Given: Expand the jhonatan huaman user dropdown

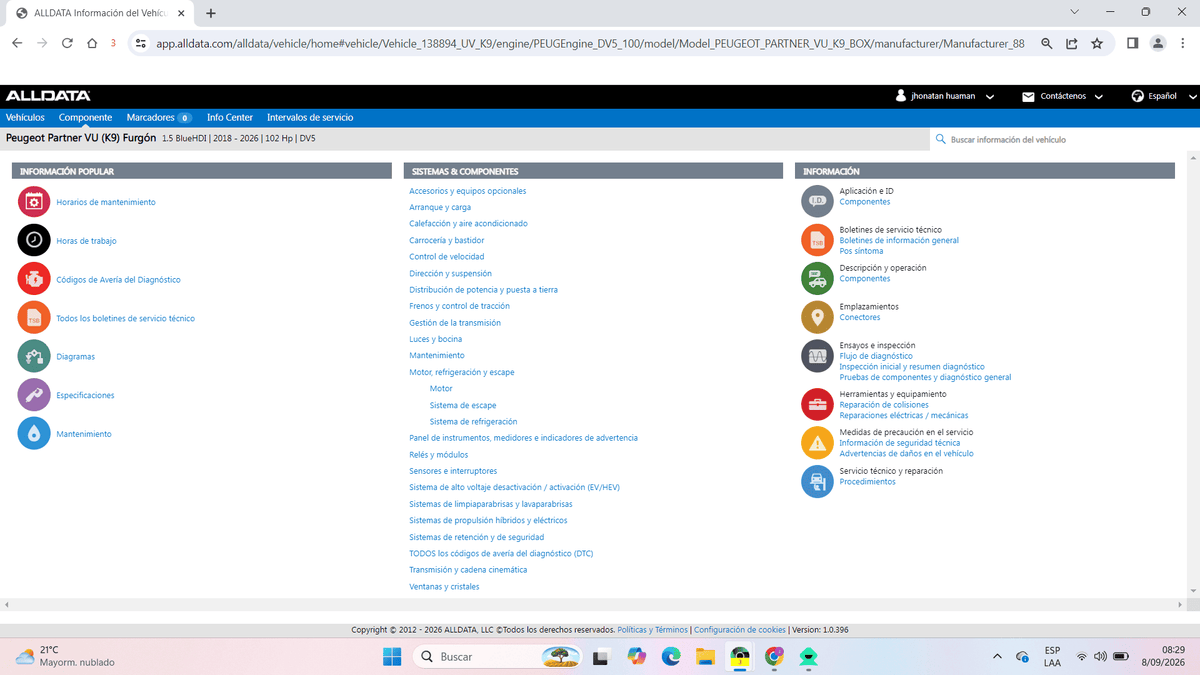Looking at the screenshot, I should (989, 97).
